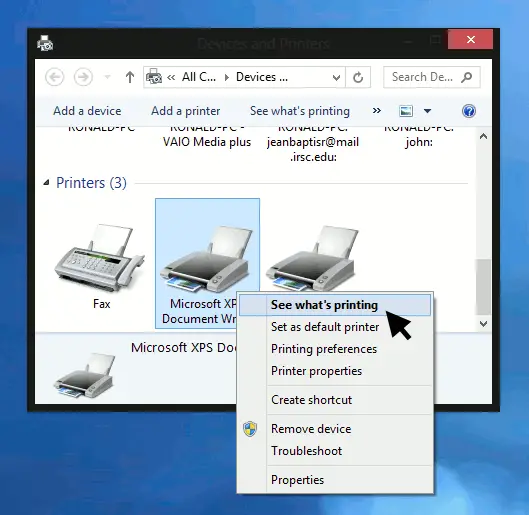This screenshot has width=529, height=515.
Task: Select 'jeanbaptisr@mail.irsc.edu:' device label
Action: (313, 149)
